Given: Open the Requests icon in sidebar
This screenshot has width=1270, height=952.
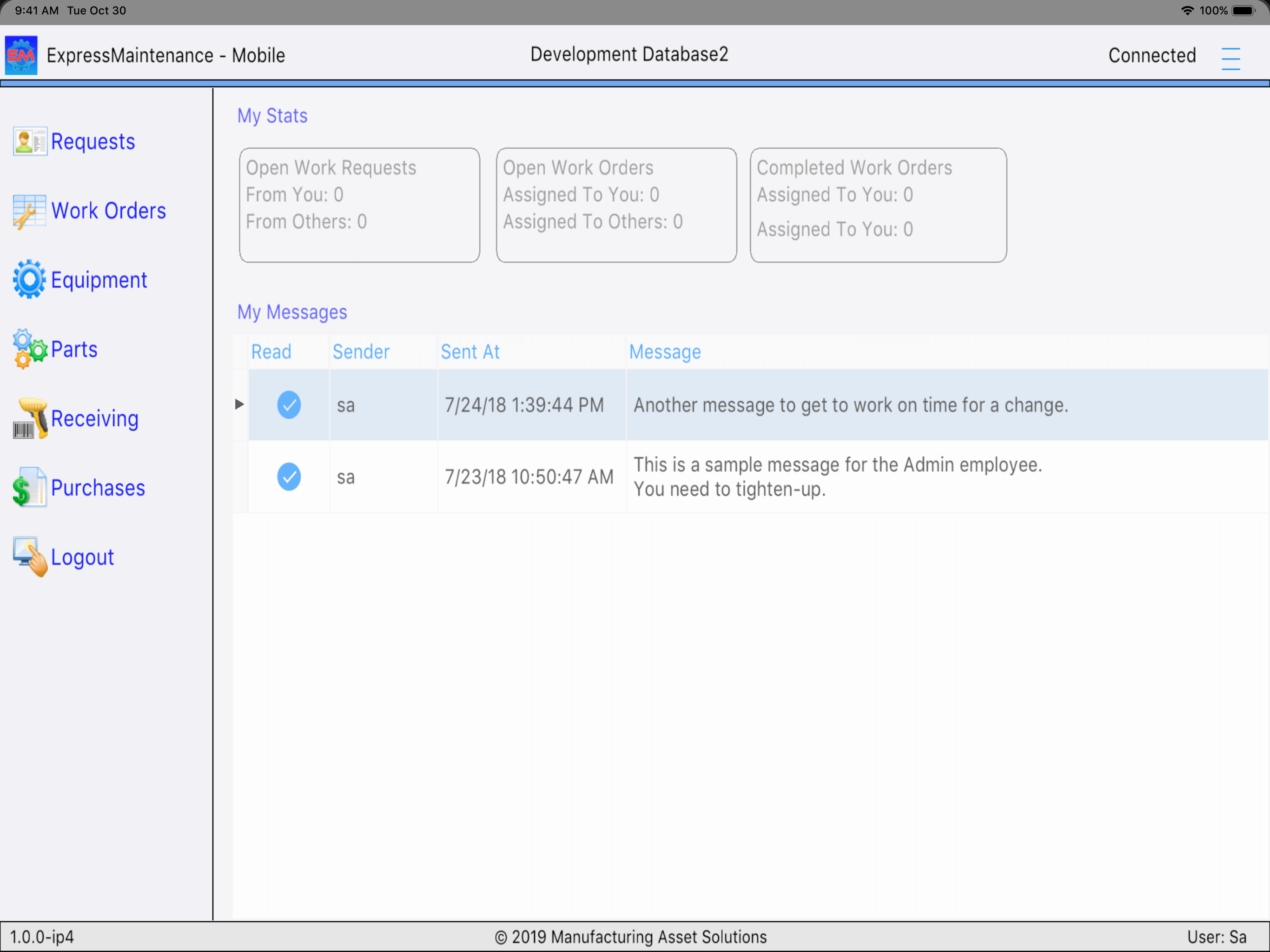Looking at the screenshot, I should pos(30,141).
